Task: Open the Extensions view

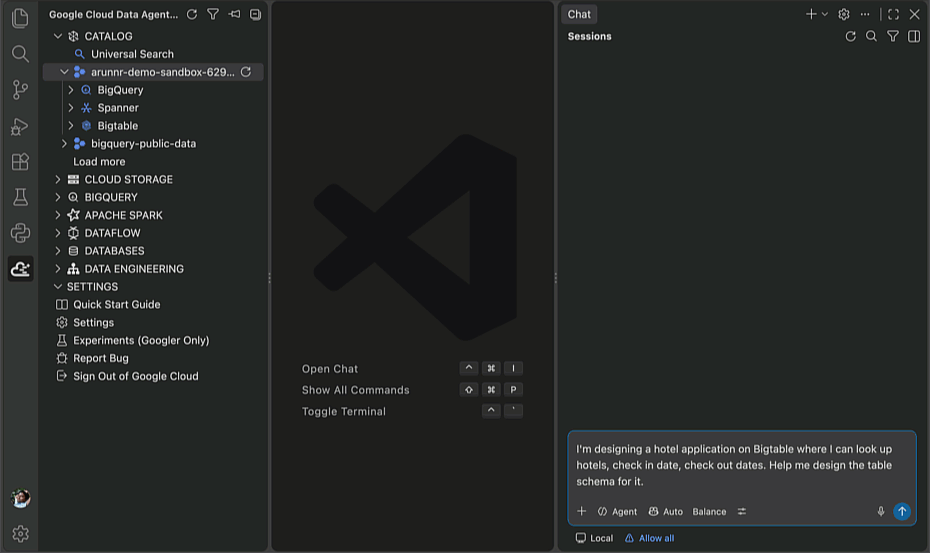Action: [20, 161]
